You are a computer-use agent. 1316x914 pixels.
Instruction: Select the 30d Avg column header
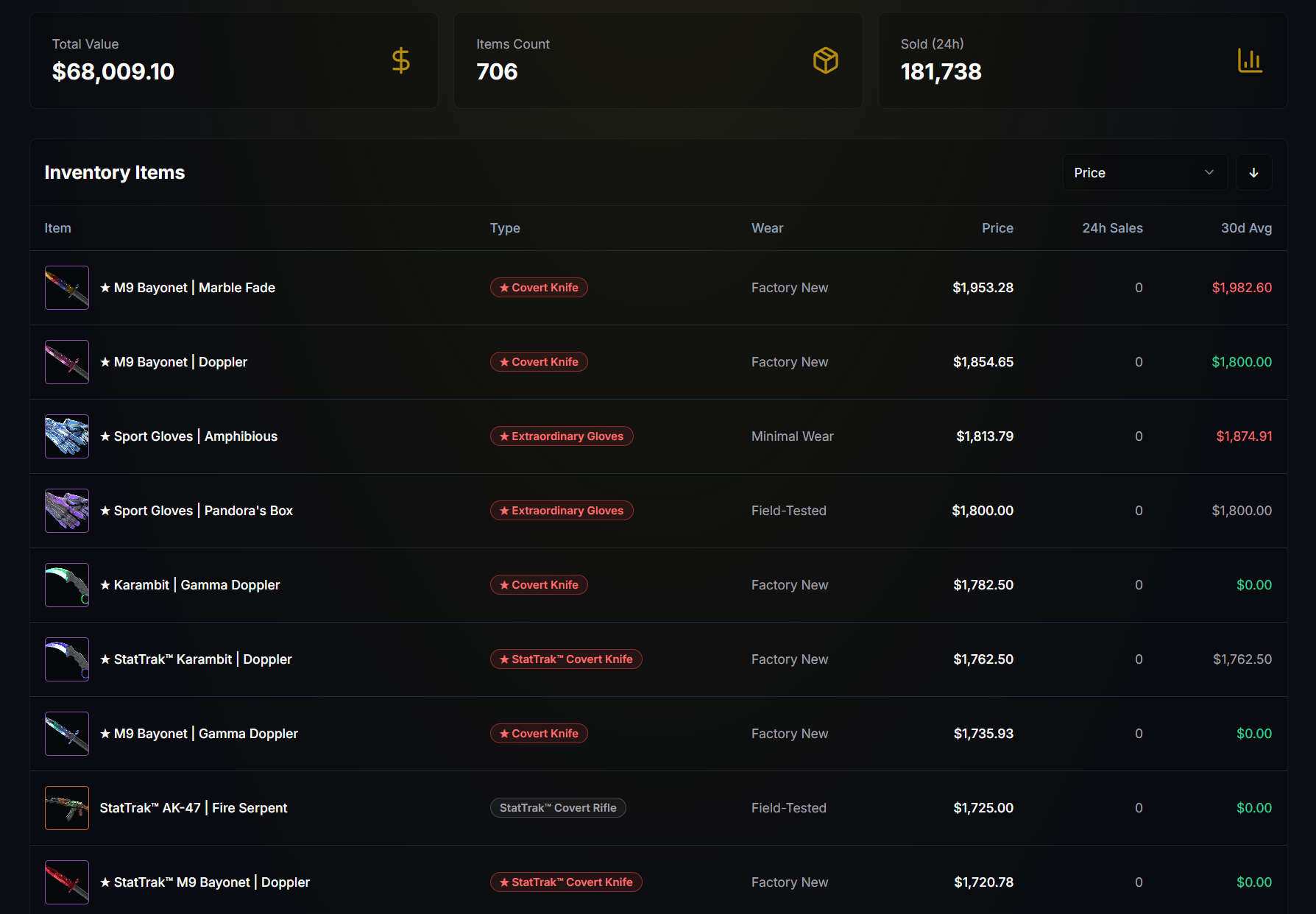tap(1246, 228)
